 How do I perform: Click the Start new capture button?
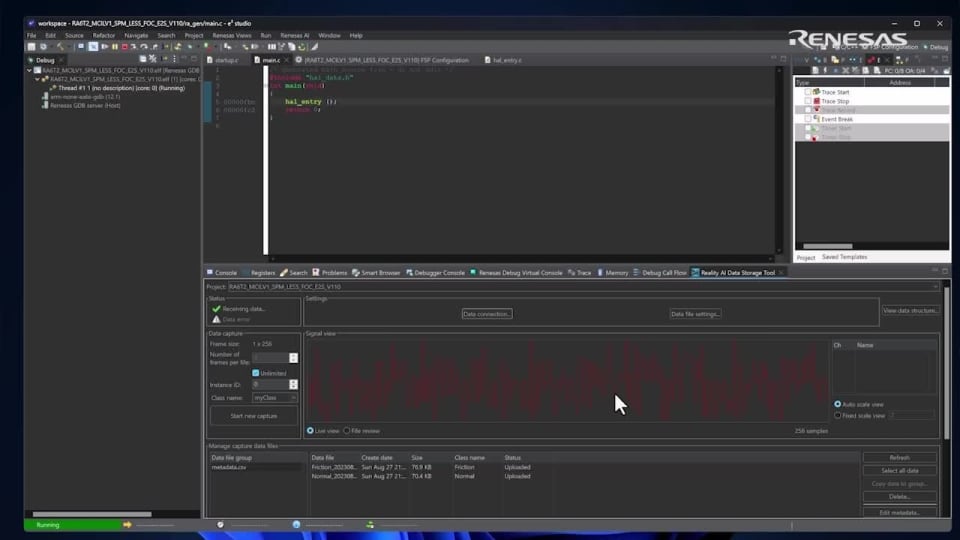pos(253,416)
